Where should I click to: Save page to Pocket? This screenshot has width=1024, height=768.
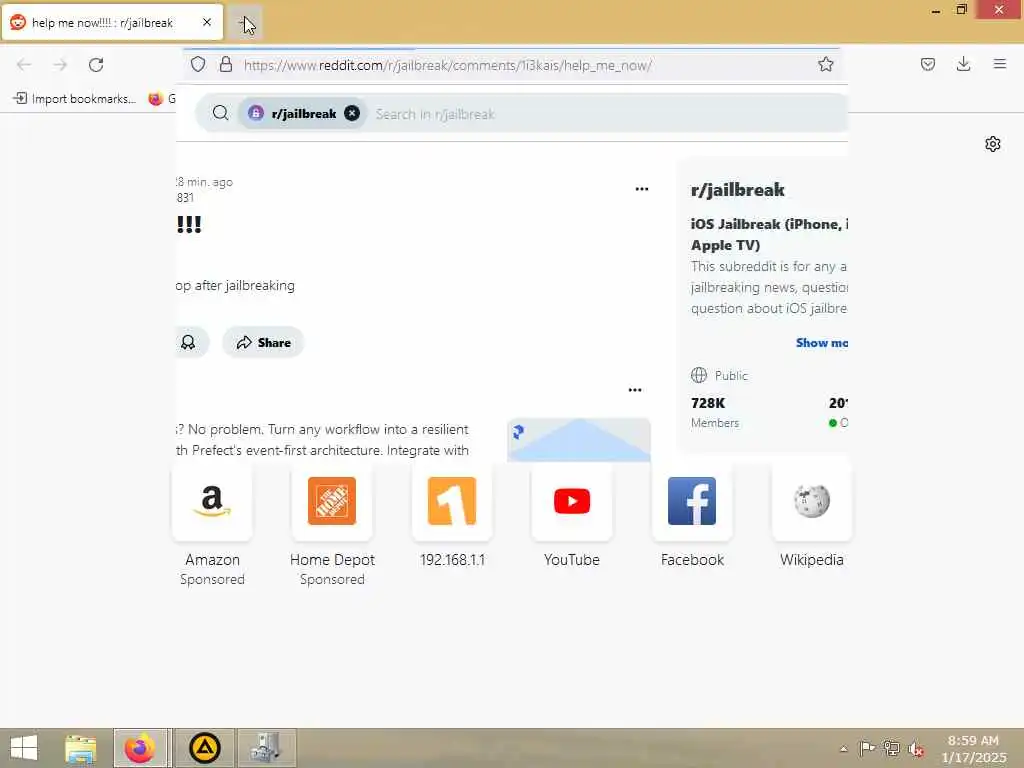coord(927,64)
